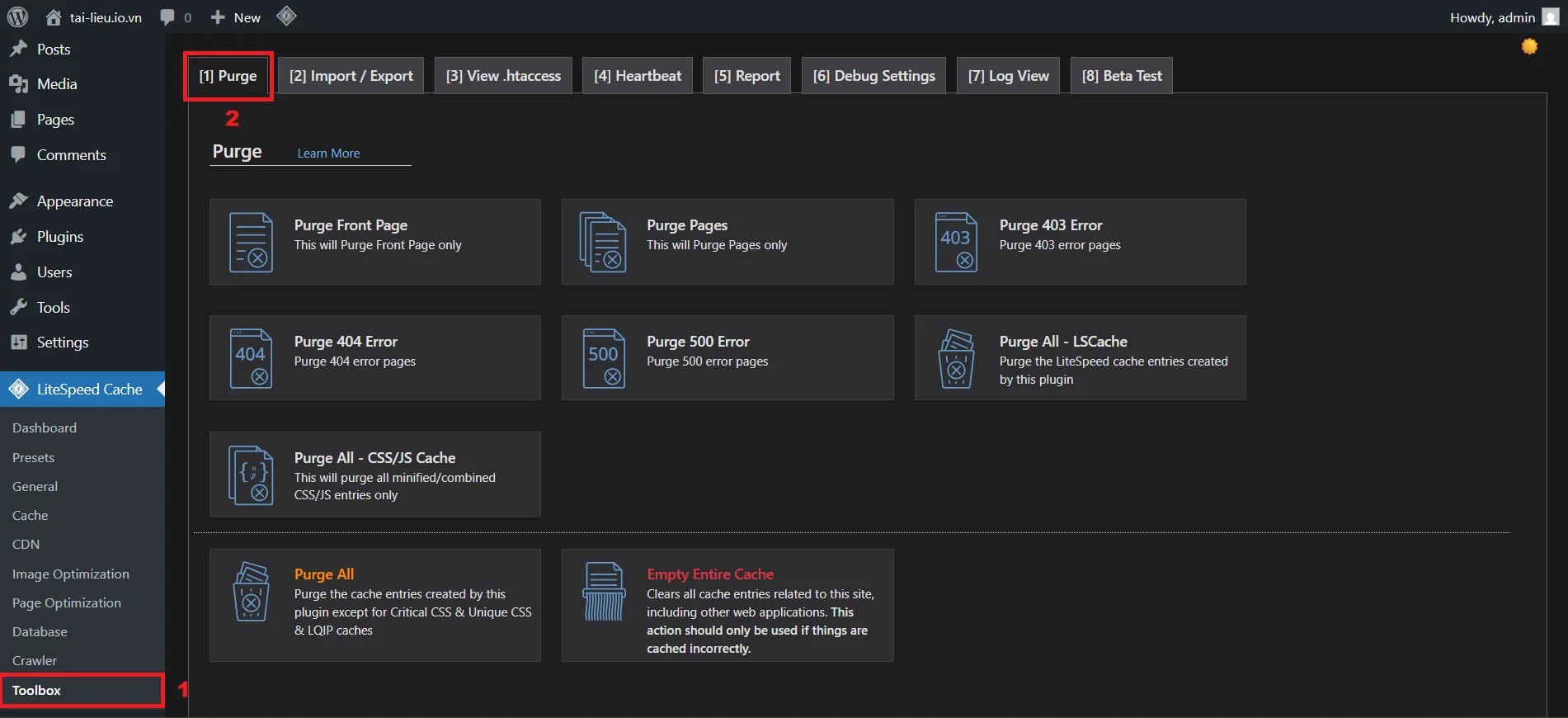The image size is (1568, 718).
Task: Open the Plugins menu in sidebar
Action: 59,237
